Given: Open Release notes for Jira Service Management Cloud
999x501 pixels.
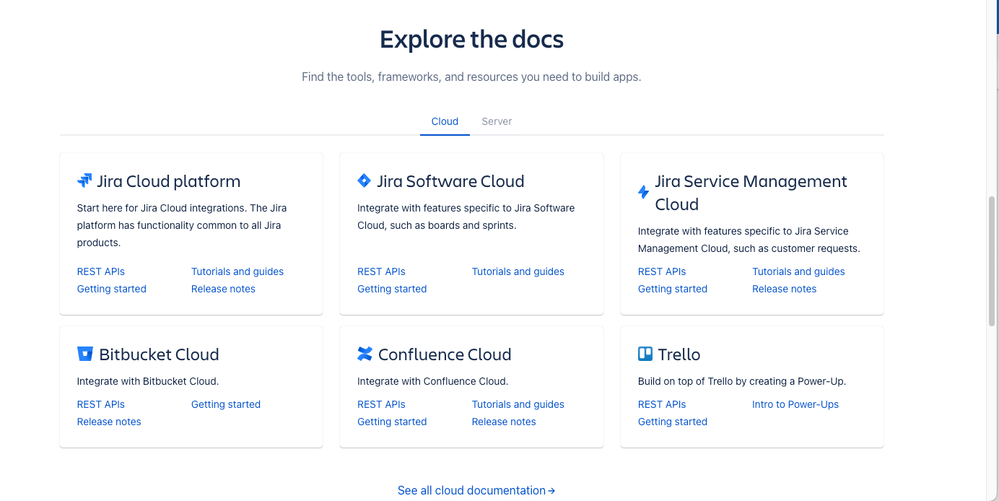Looking at the screenshot, I should point(784,289).
